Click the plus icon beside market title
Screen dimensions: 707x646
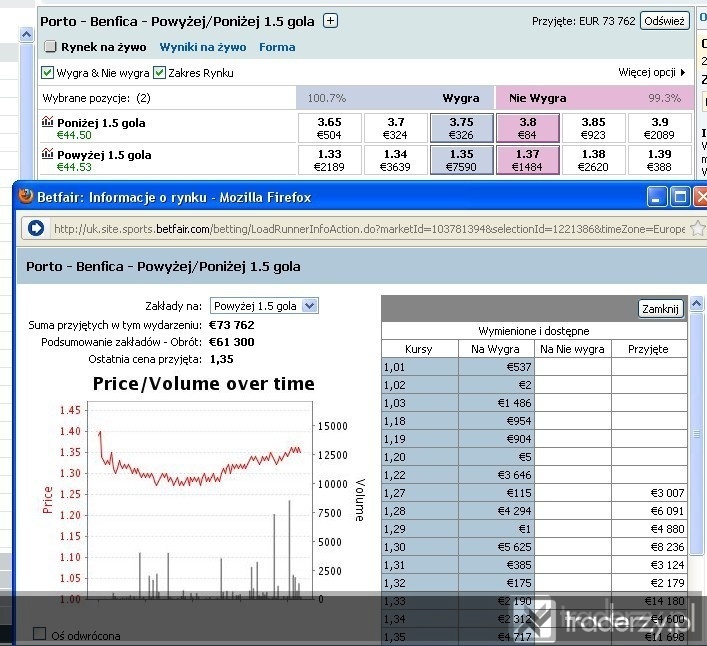330,21
